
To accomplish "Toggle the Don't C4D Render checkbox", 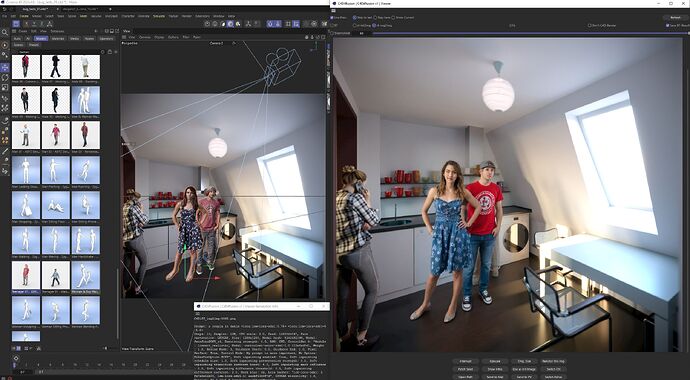I will coord(590,25).
